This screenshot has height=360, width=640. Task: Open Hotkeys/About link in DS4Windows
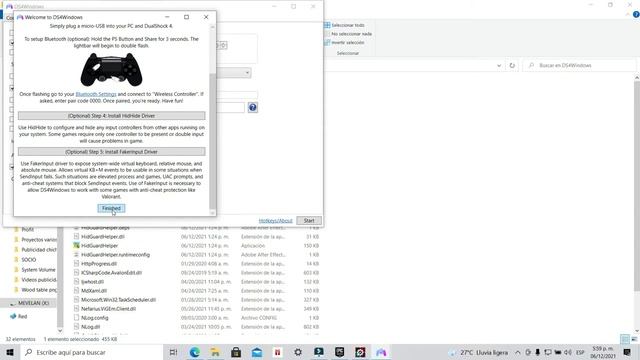[x=276, y=221]
